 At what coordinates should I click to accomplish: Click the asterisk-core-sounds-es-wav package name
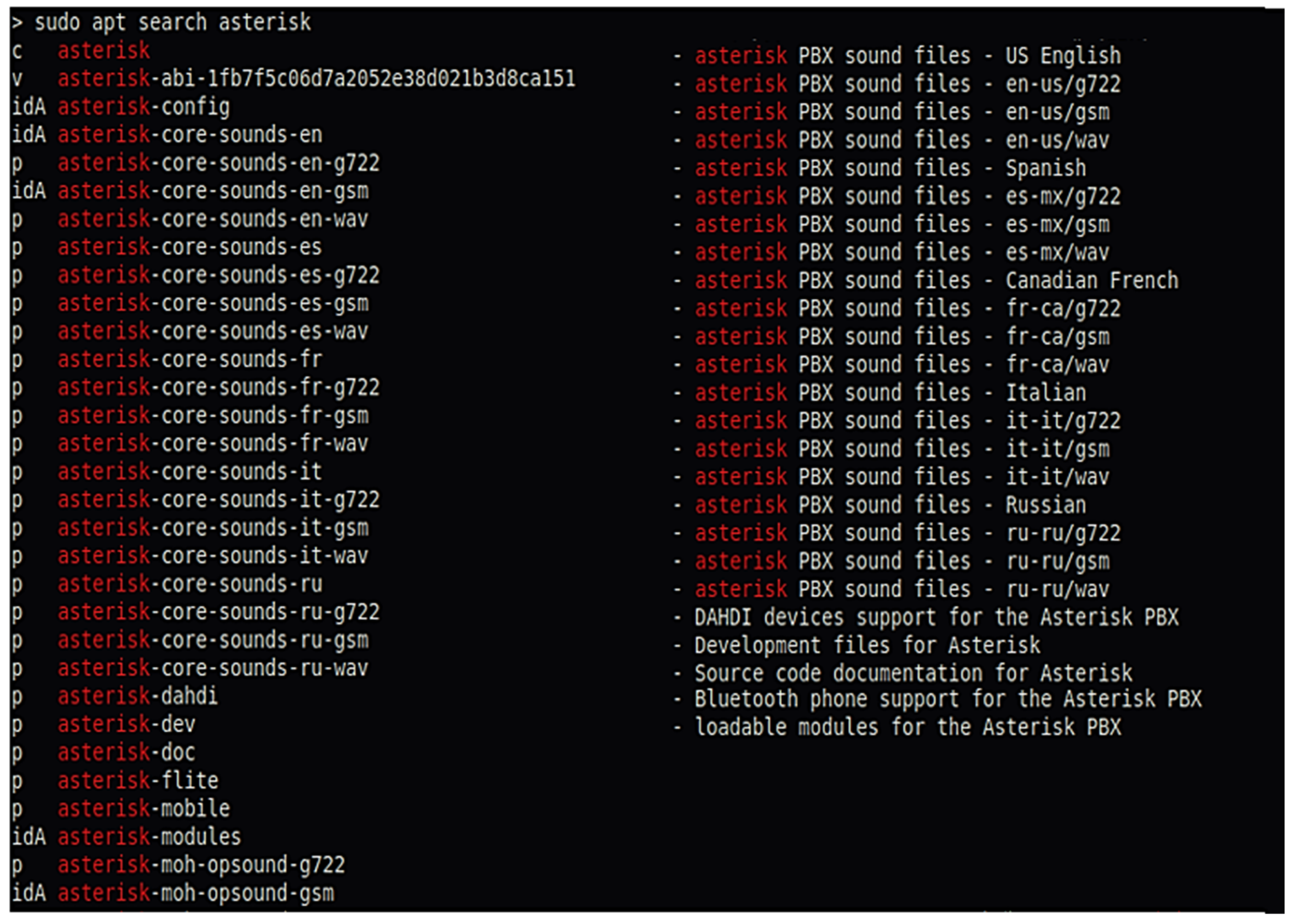point(213,332)
